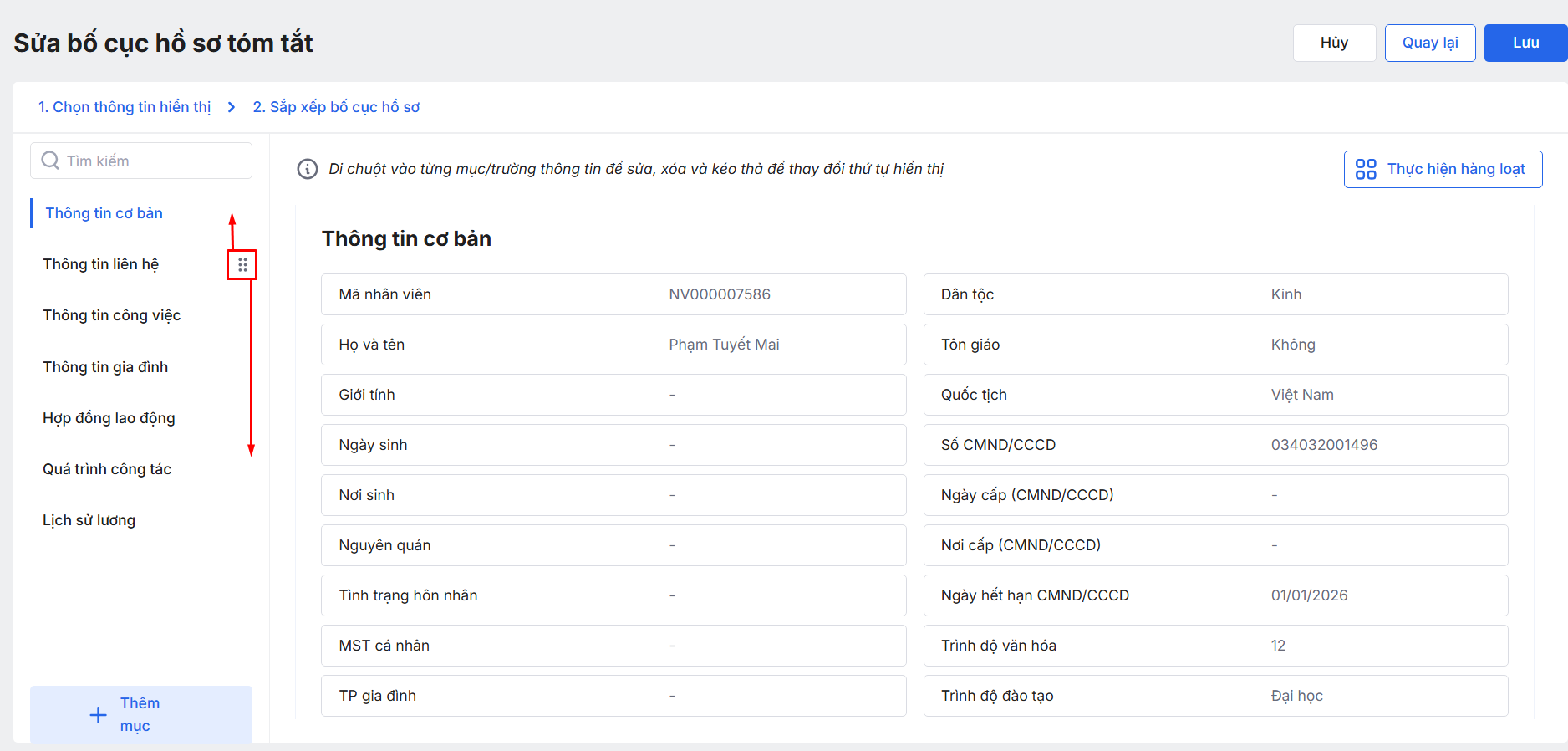
Task: Select Thông tin cơ bản in sidebar
Action: click(x=104, y=213)
